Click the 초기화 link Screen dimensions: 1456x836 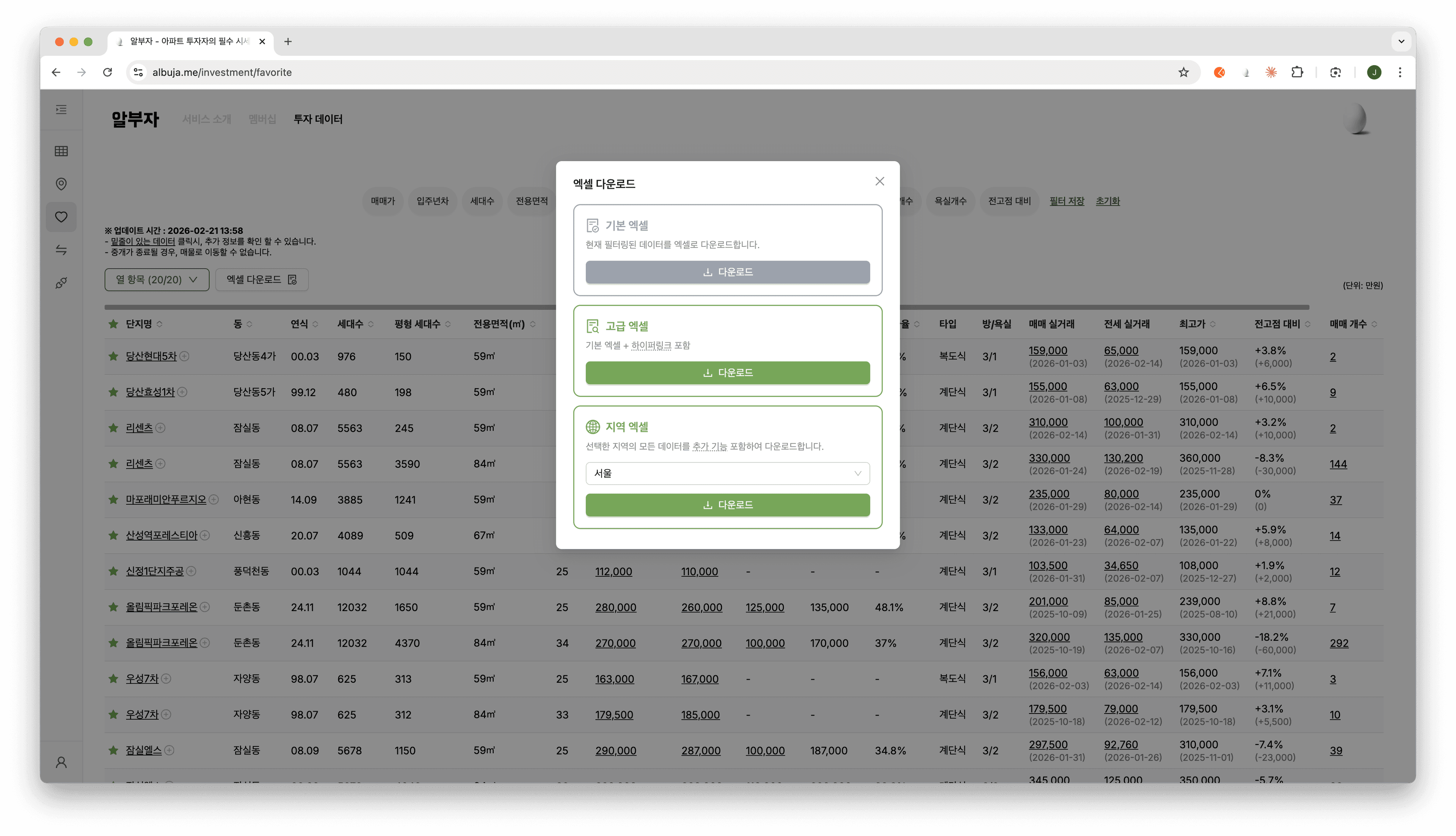(x=1108, y=201)
